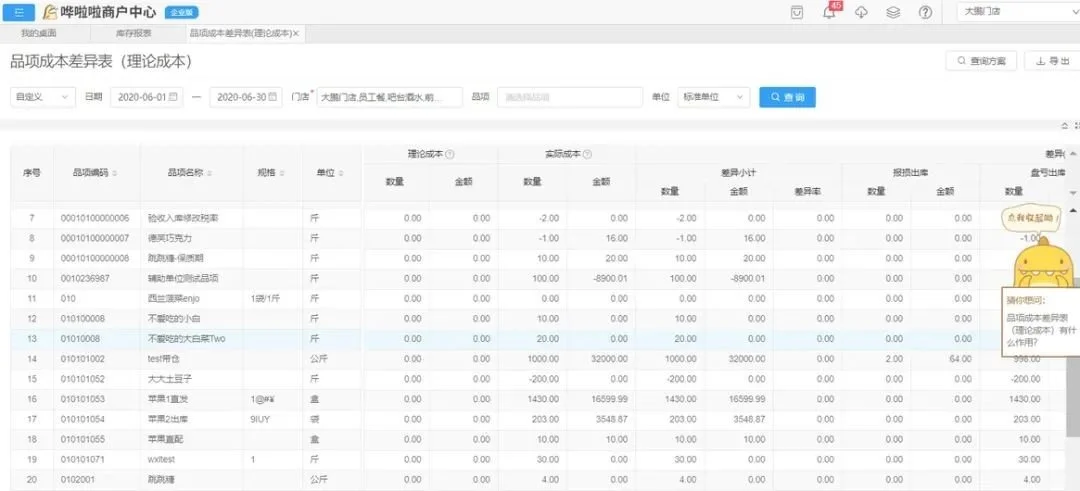The image size is (1080, 491).
Task: Click item name 辅助单位测试品项
Action: pyautogui.click(x=183, y=278)
